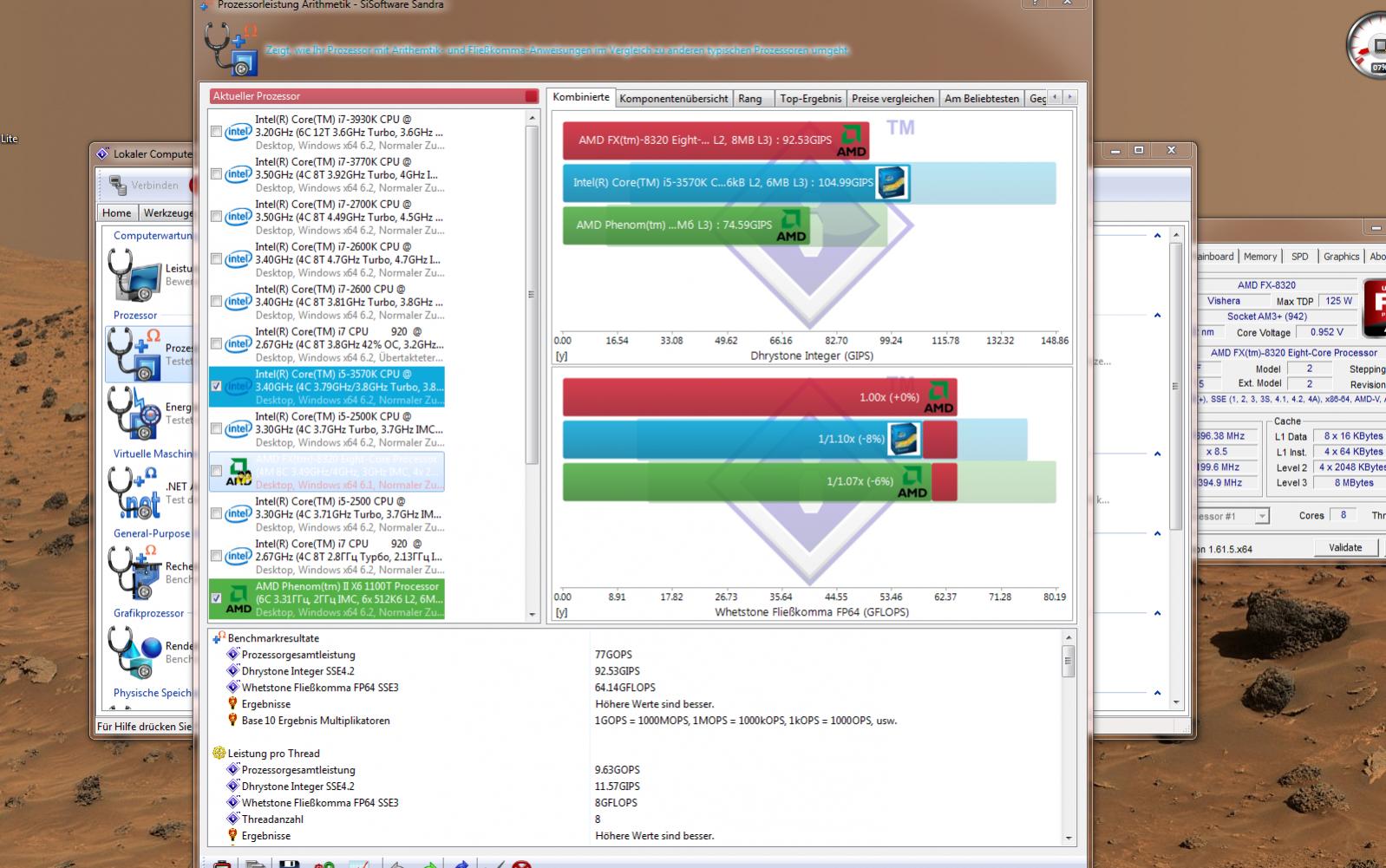Screen dimensions: 1386x868
Task: Open the Home tab in the Lokaler Computer window
Action: tap(117, 212)
